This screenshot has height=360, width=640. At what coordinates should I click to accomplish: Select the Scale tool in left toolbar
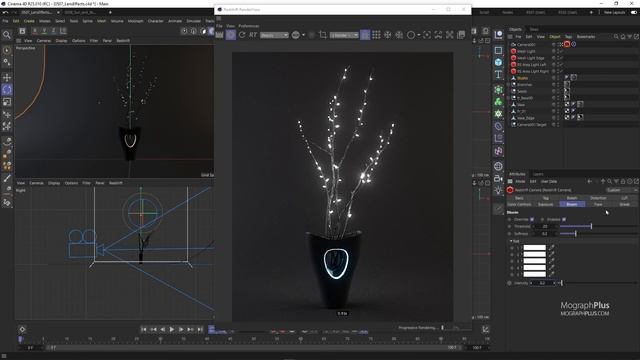(x=7, y=102)
